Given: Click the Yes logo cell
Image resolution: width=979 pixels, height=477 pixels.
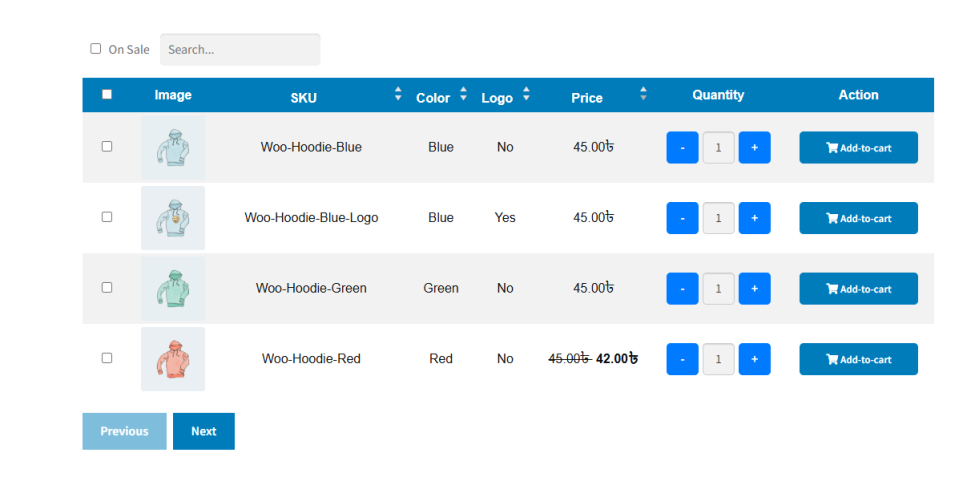Looking at the screenshot, I should [x=505, y=218].
